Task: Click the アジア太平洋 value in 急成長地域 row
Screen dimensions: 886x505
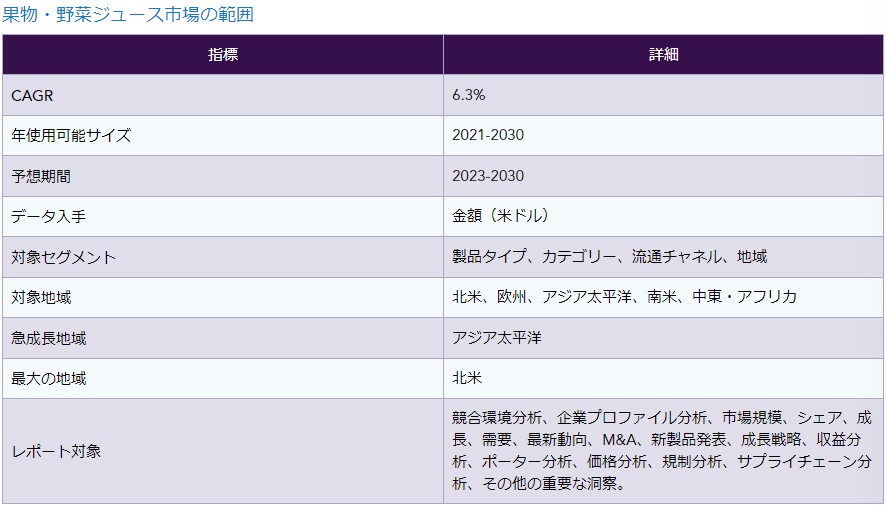Action: 497,338
